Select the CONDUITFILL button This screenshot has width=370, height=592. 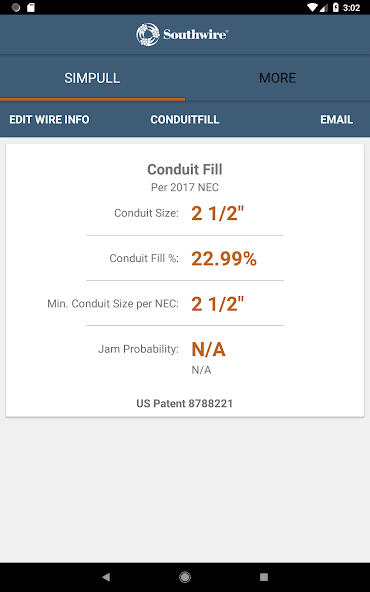click(x=185, y=120)
